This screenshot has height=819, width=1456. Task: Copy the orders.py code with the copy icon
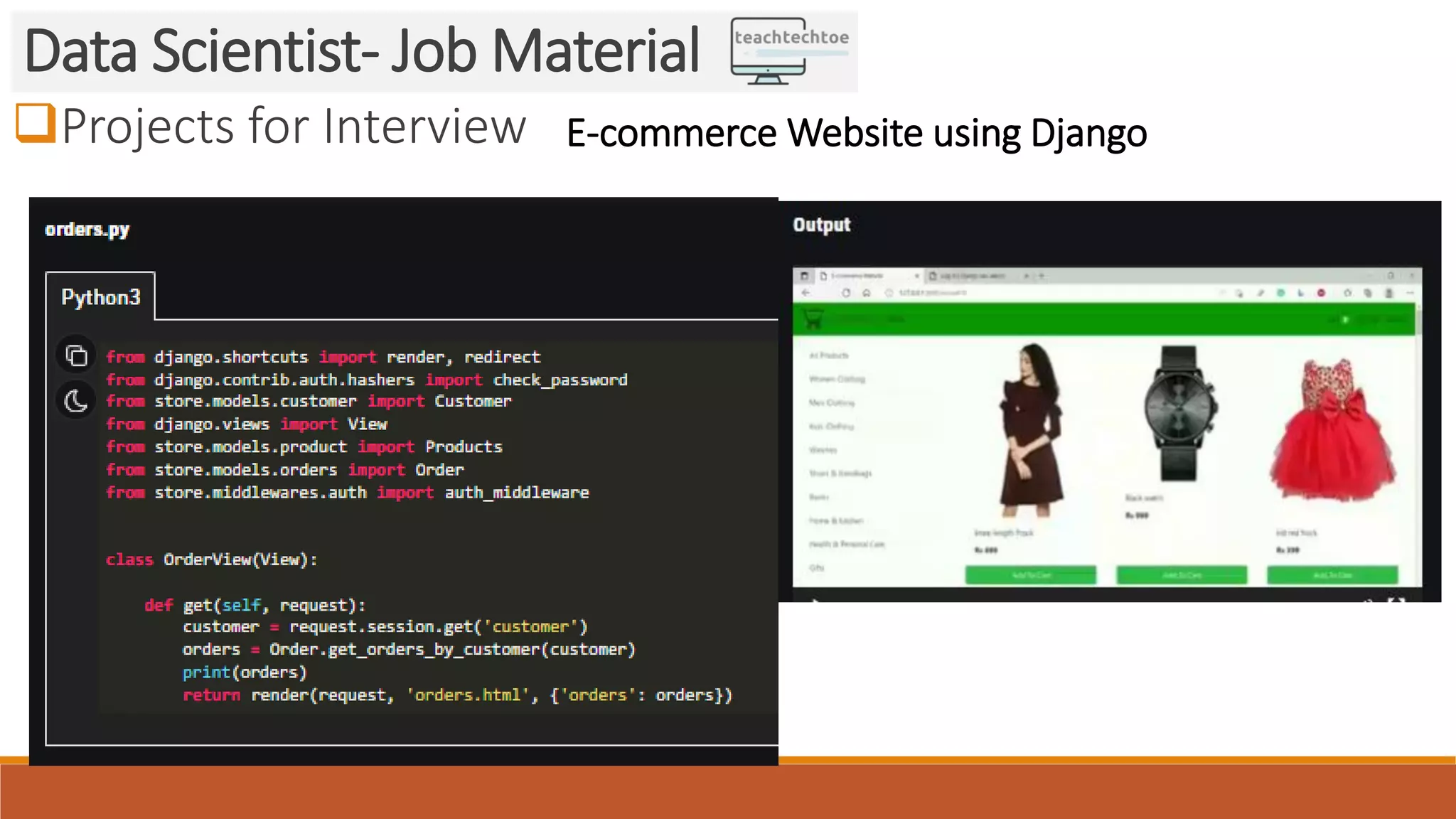point(76,355)
